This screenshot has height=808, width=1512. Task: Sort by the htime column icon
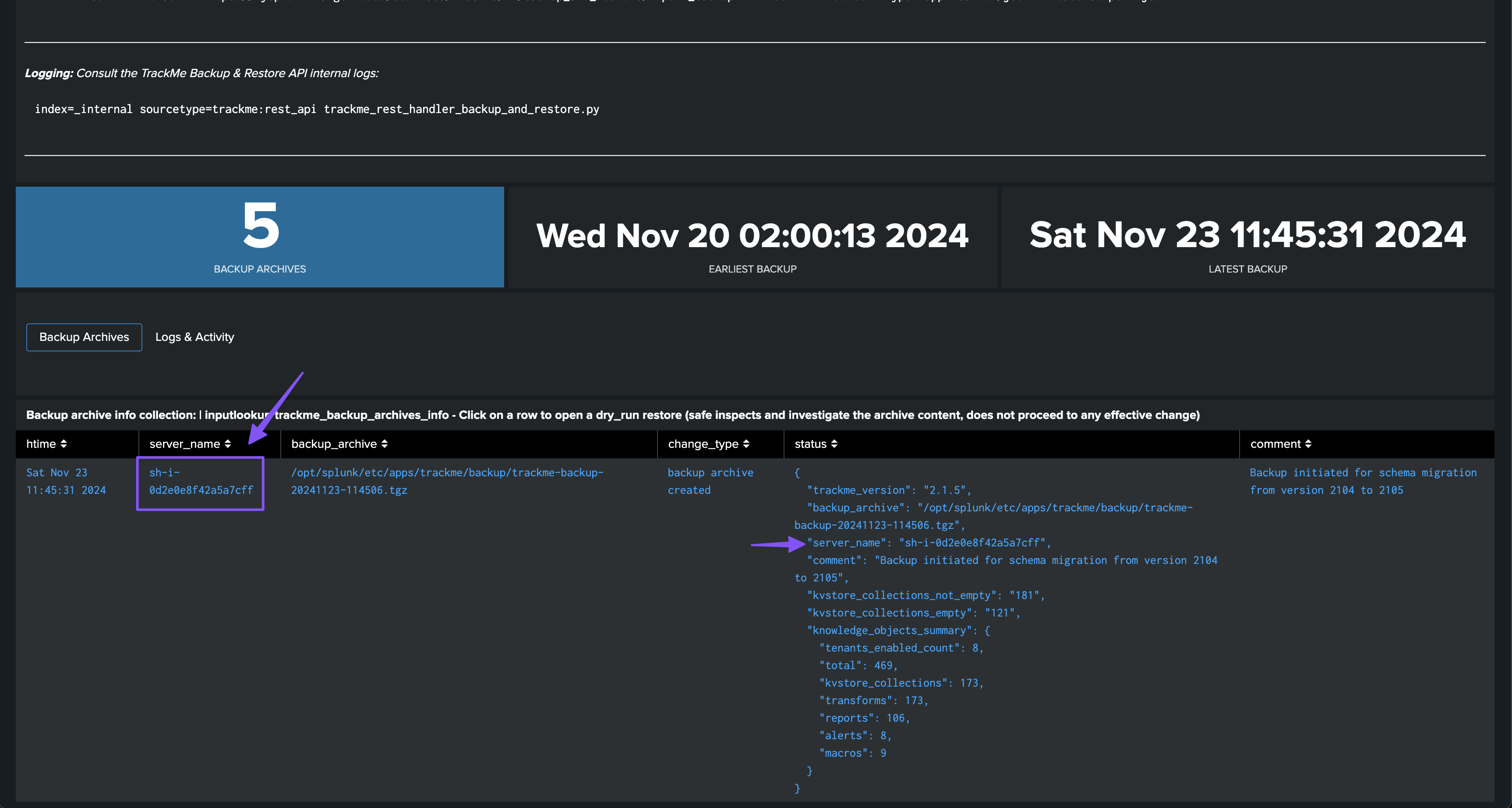64,444
